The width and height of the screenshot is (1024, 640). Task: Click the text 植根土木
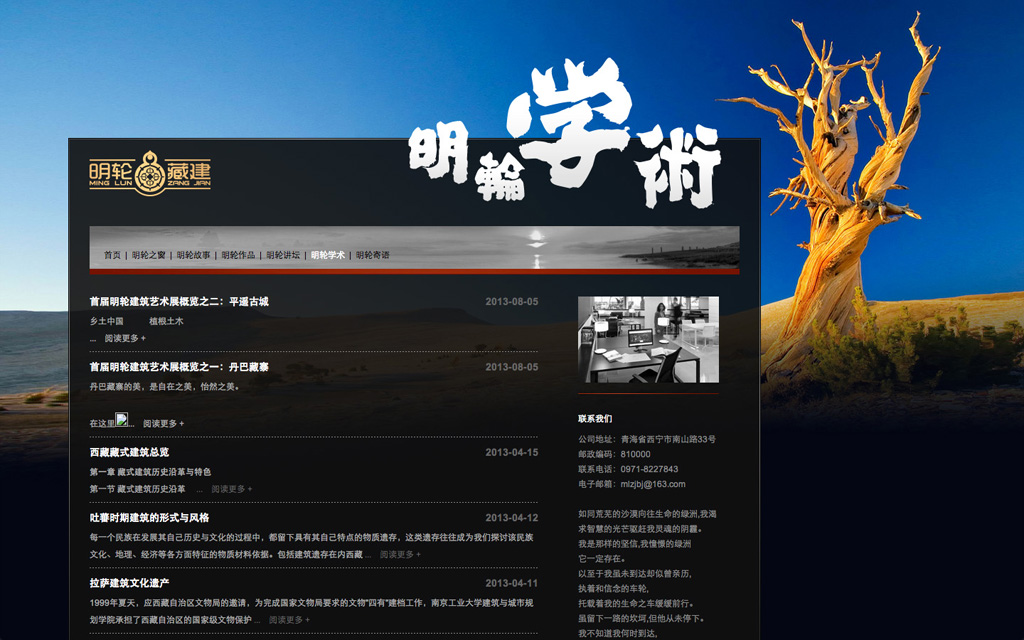(167, 321)
